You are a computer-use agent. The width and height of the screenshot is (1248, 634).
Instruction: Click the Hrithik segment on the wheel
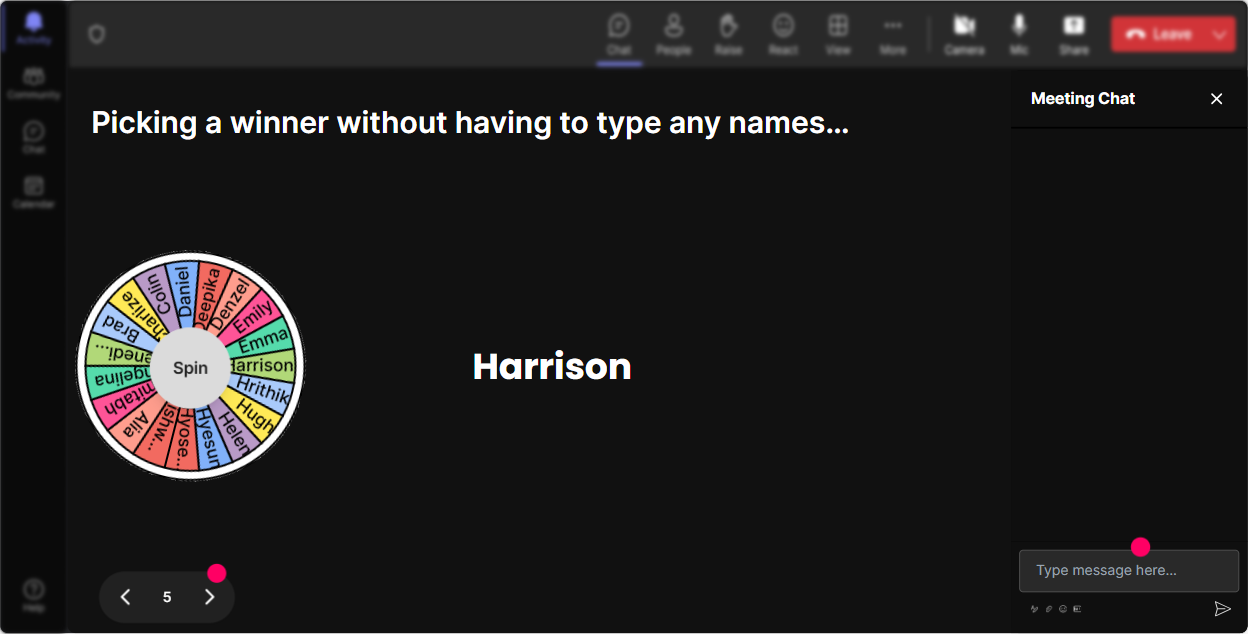262,391
